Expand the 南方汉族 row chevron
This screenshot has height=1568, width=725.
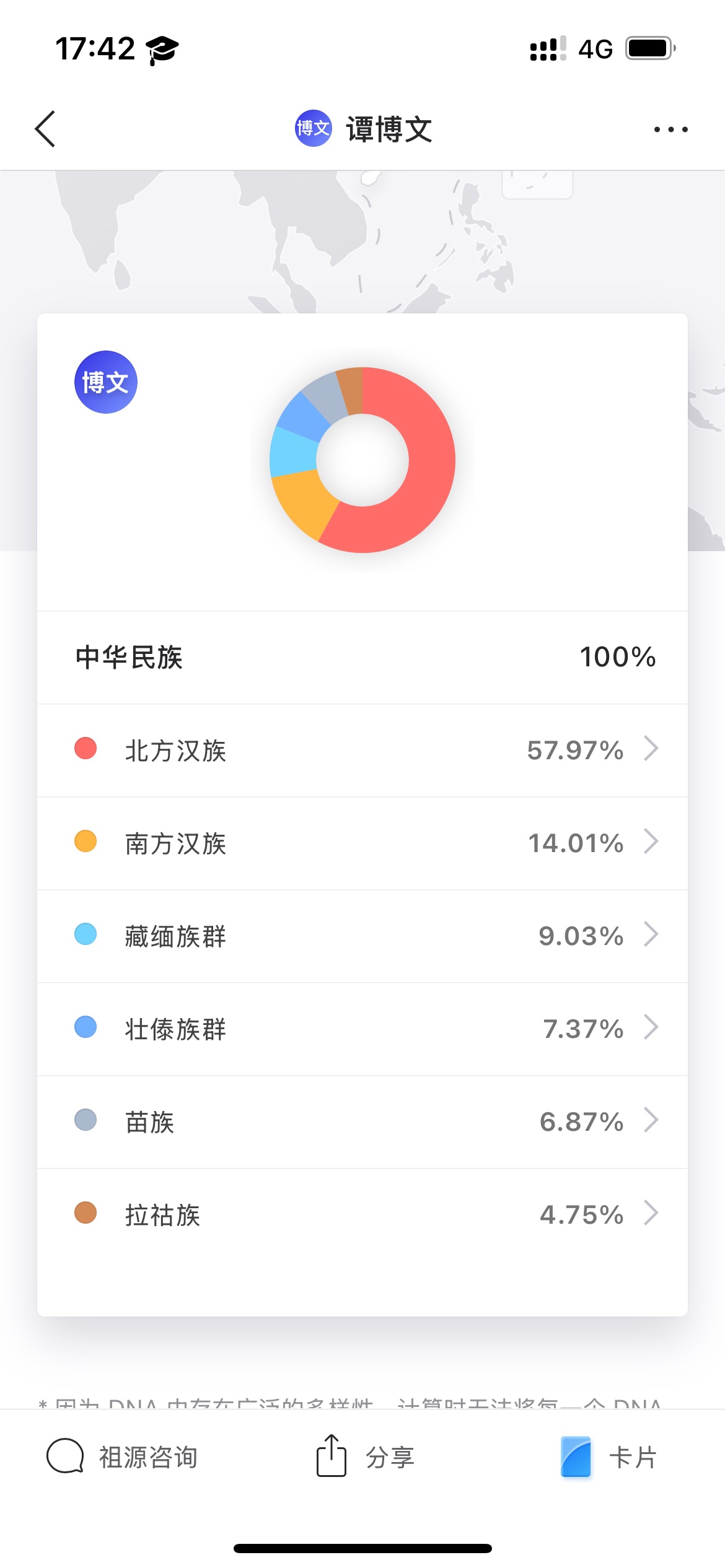(651, 842)
